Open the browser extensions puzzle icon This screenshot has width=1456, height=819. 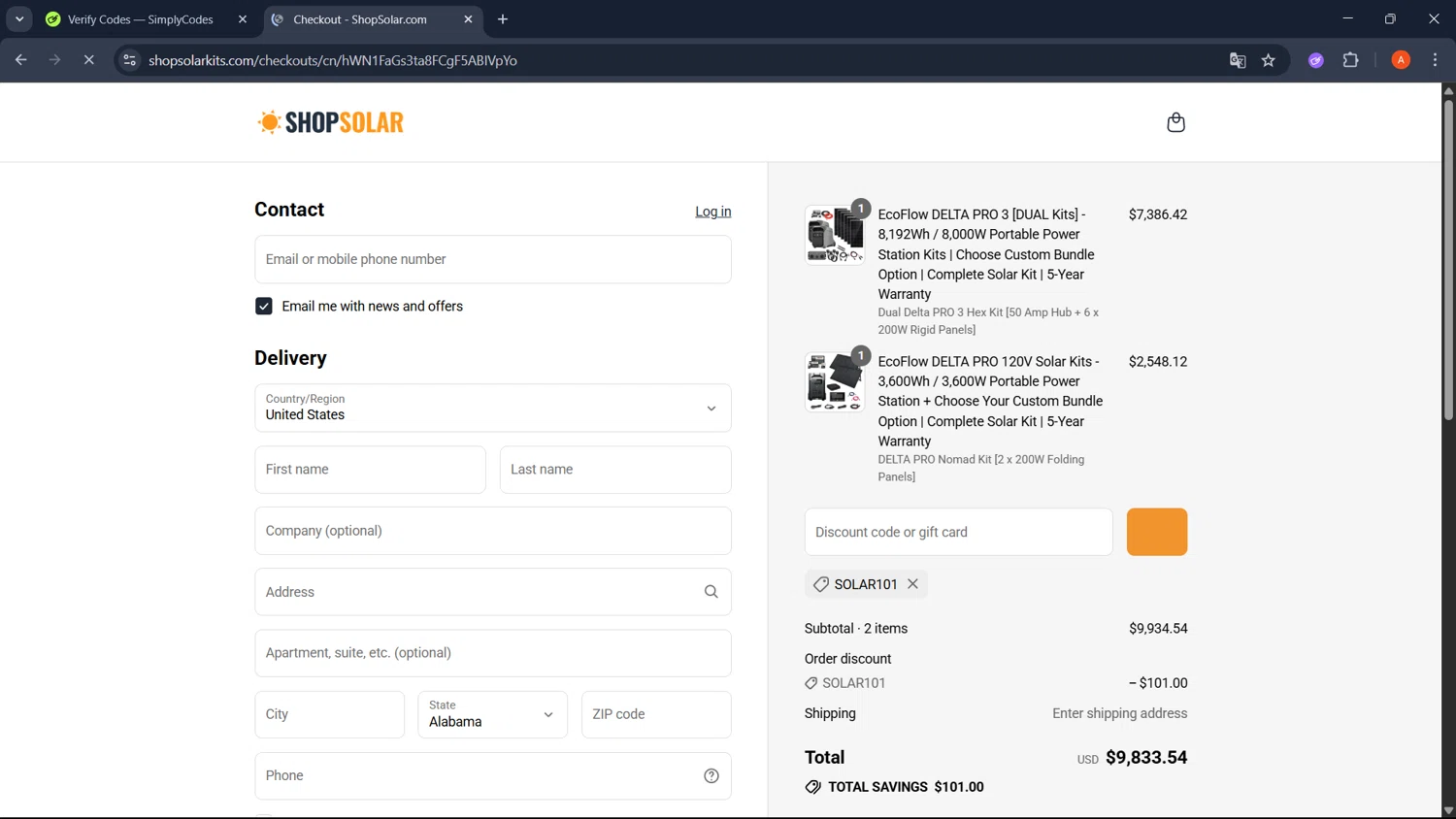point(1350,60)
